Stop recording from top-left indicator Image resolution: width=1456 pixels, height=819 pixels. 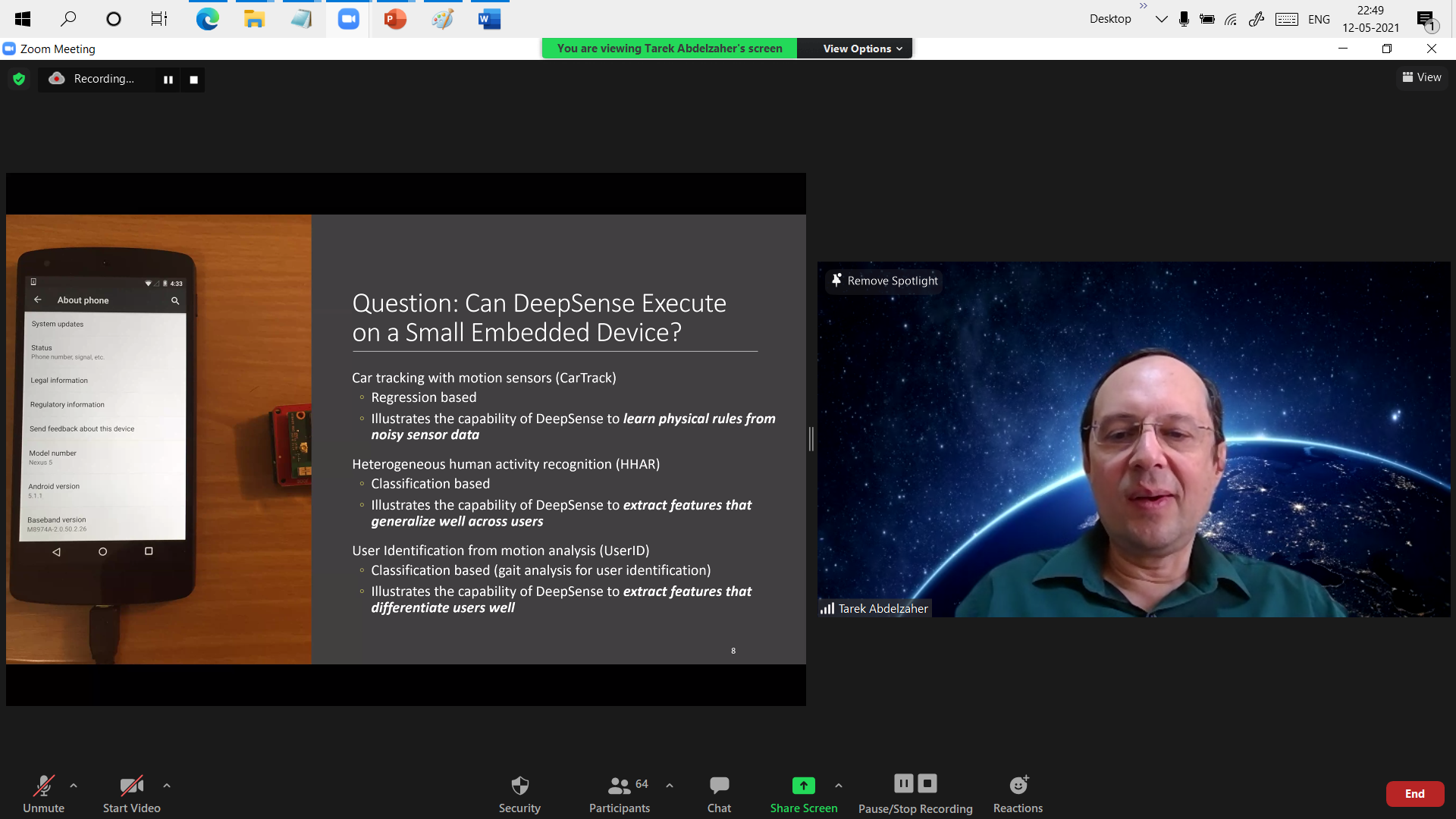click(x=194, y=80)
